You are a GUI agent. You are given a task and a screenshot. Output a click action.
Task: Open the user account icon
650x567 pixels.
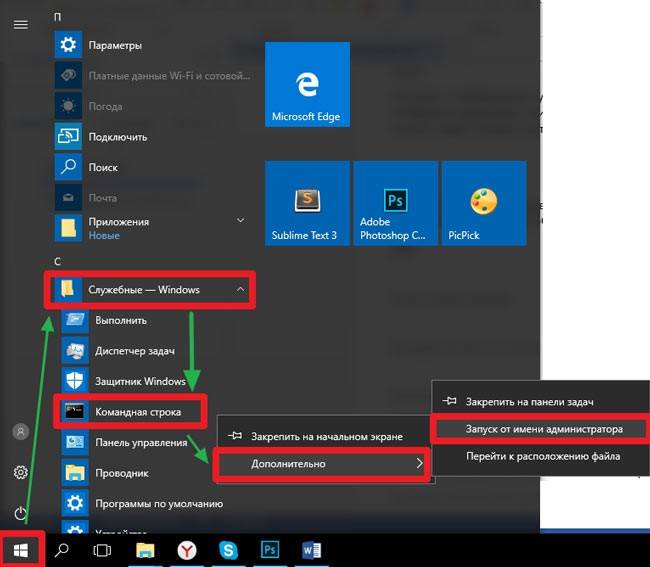coord(21,431)
